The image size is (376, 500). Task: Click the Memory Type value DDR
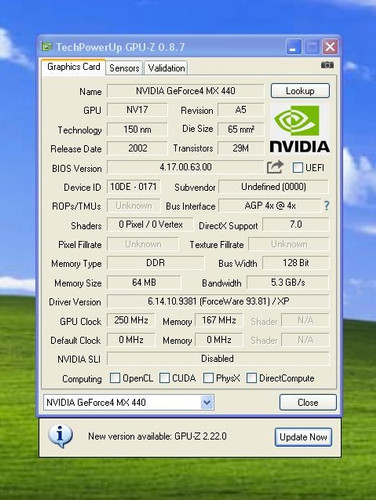[x=155, y=263]
